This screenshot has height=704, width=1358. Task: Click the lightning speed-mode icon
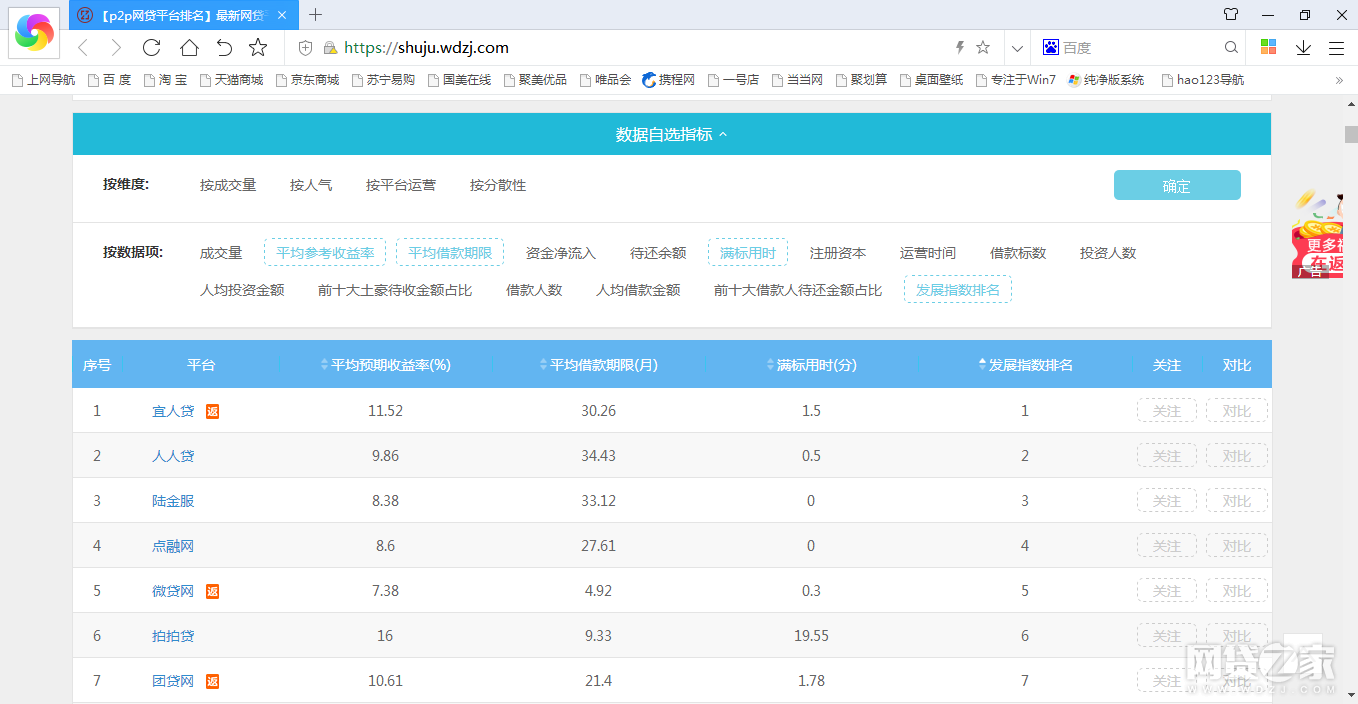pos(961,48)
